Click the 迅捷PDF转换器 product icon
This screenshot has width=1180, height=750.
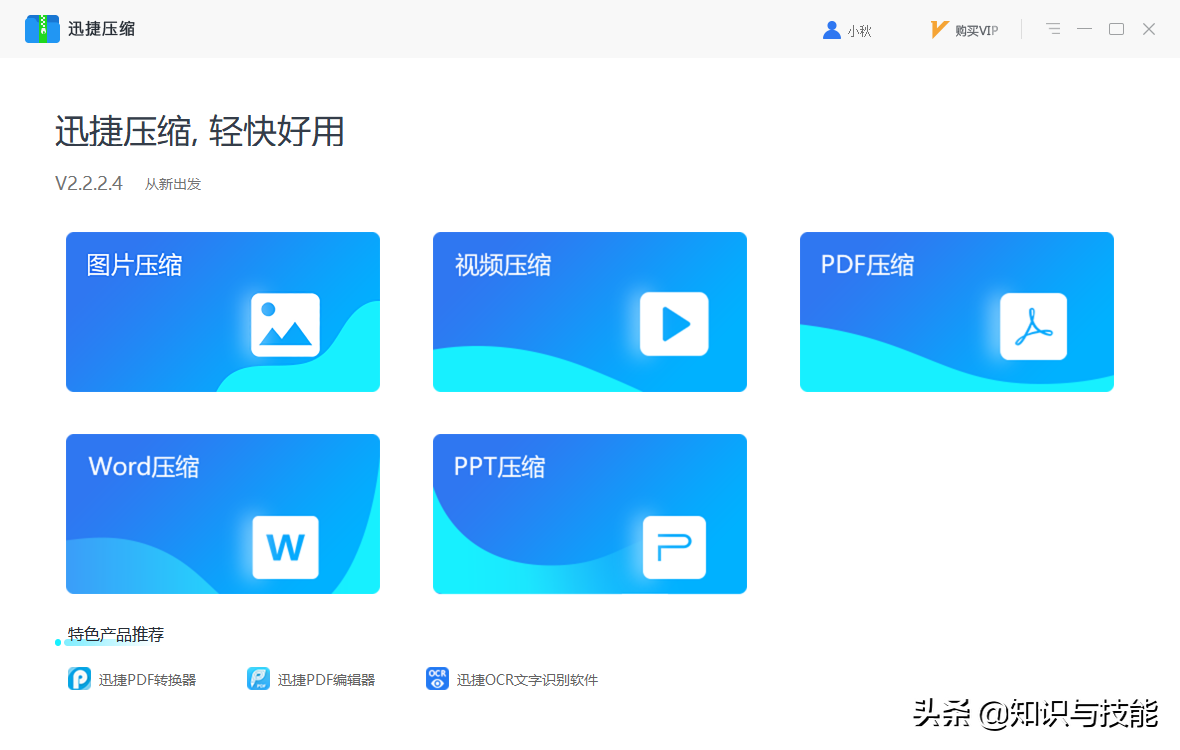point(80,679)
